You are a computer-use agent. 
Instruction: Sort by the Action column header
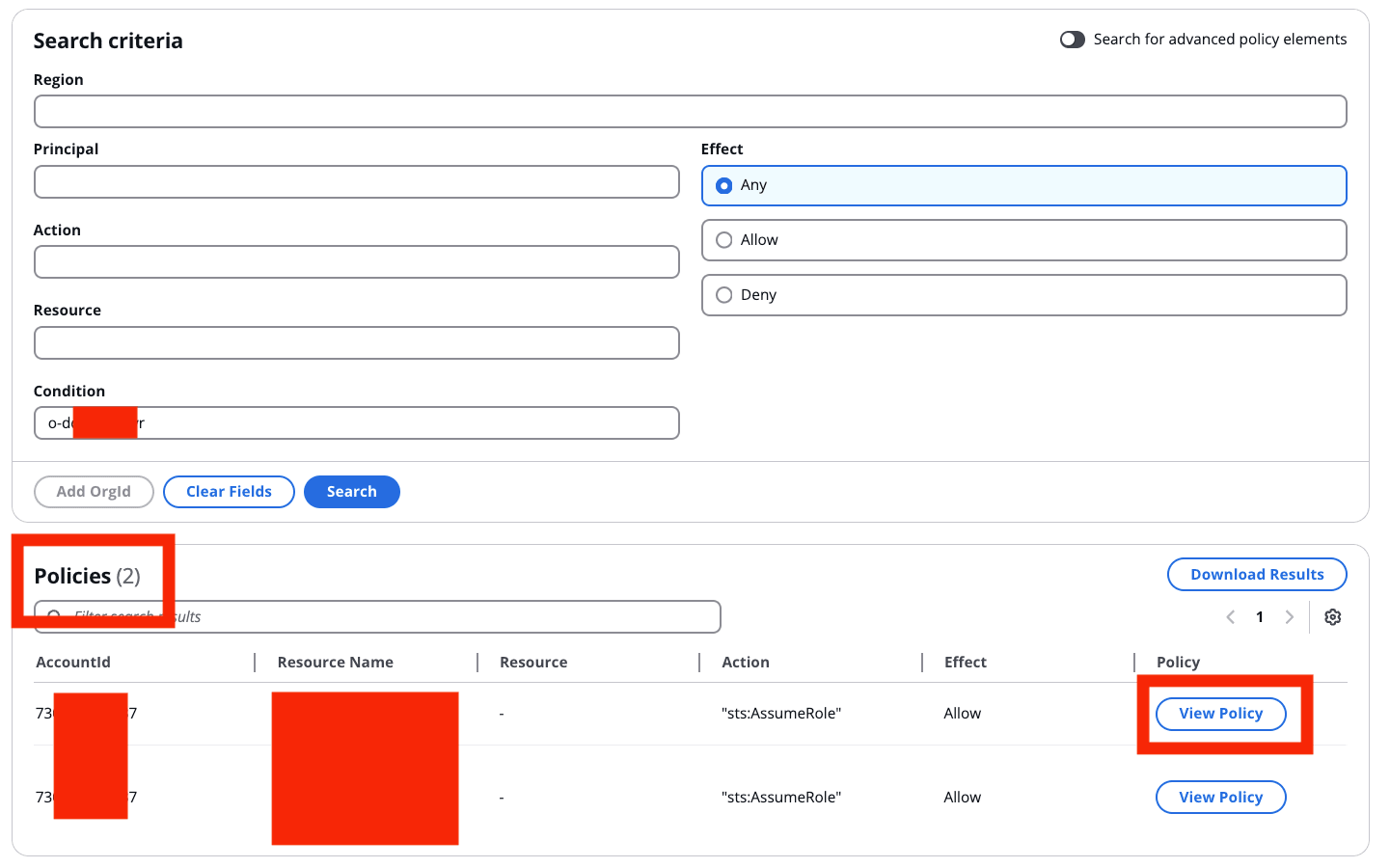tap(746, 663)
